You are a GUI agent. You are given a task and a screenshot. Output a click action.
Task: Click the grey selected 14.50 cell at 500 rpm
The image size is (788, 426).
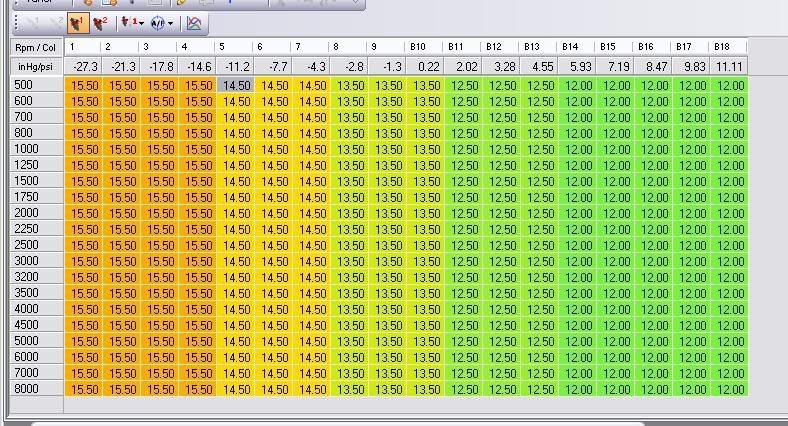pos(236,85)
